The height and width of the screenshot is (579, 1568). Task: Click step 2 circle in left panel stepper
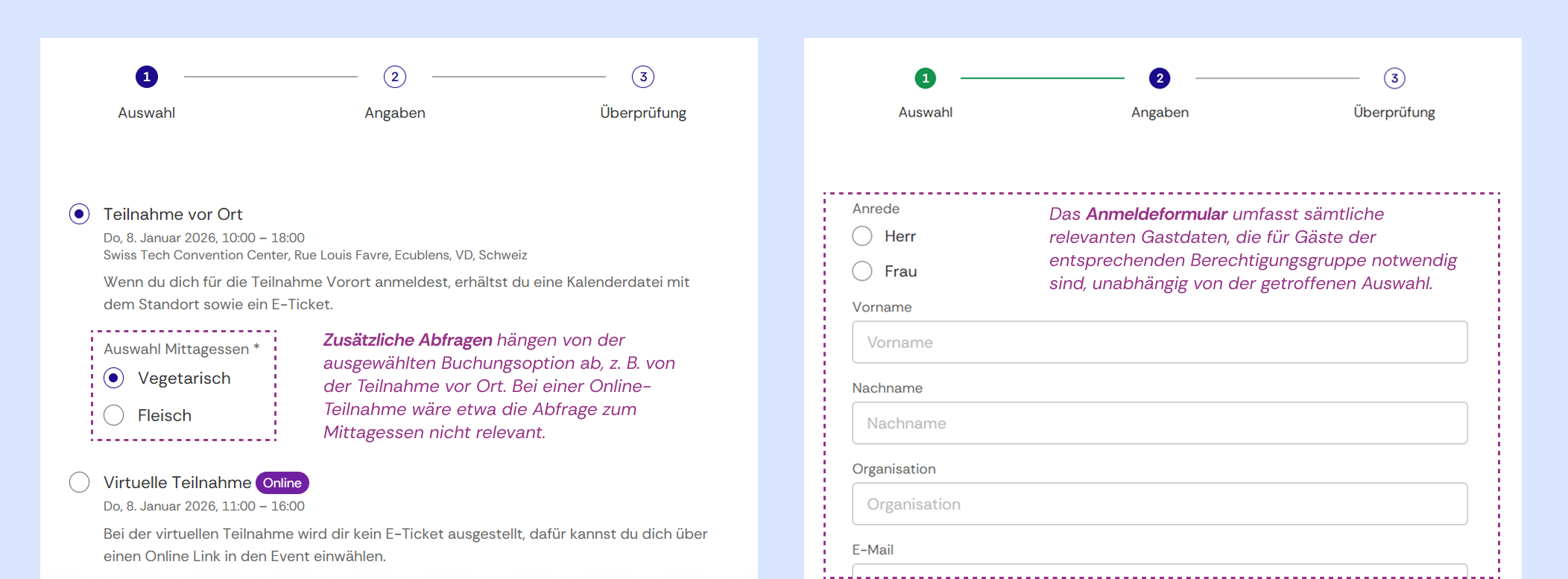(395, 77)
